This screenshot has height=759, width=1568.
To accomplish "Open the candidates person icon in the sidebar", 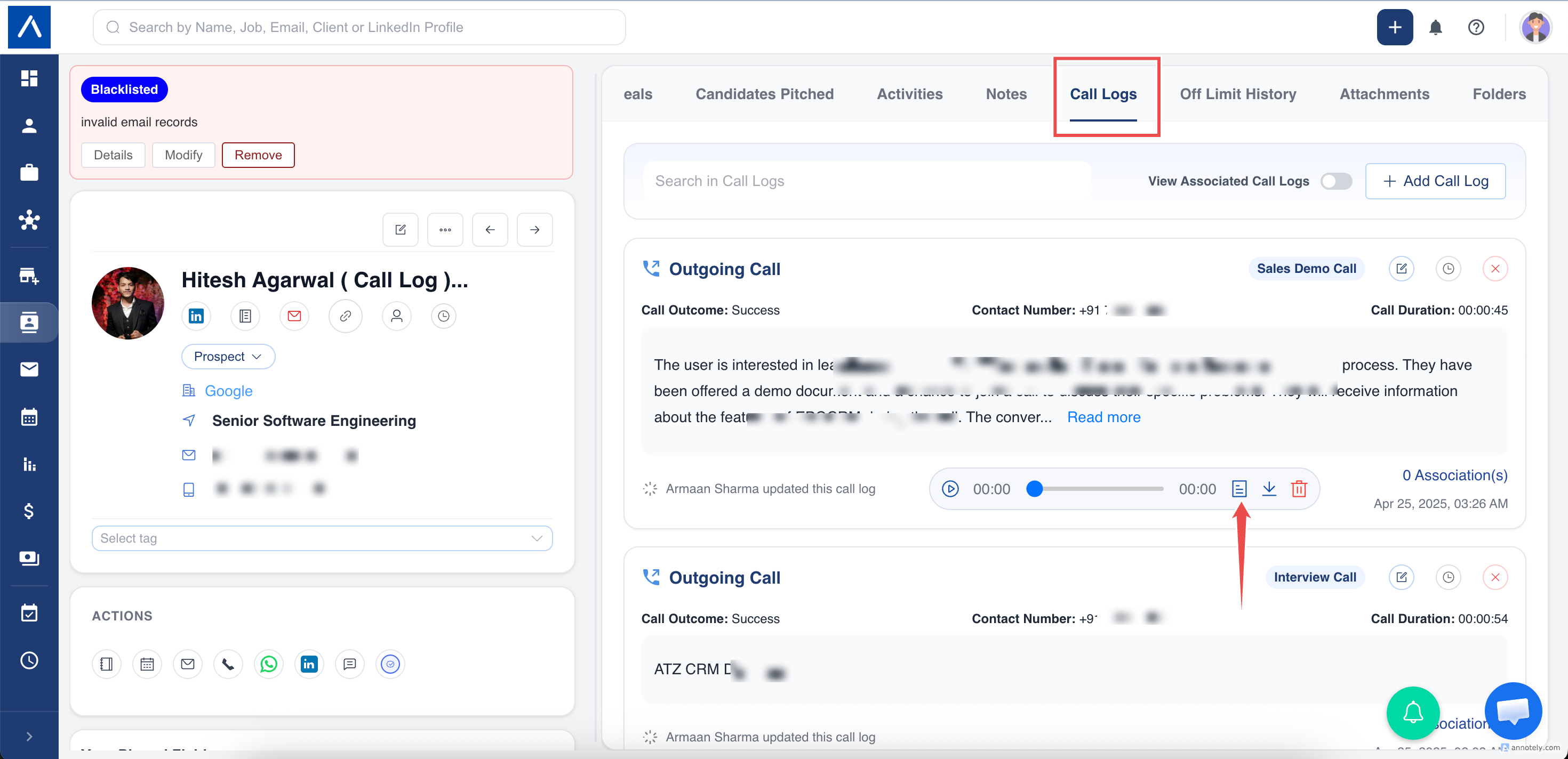I will point(29,125).
